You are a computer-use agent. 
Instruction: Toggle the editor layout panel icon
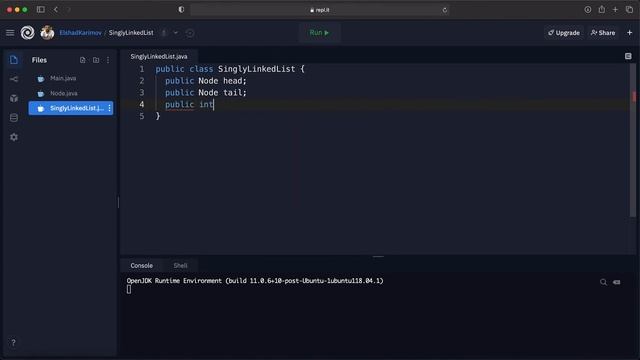[x=628, y=56]
